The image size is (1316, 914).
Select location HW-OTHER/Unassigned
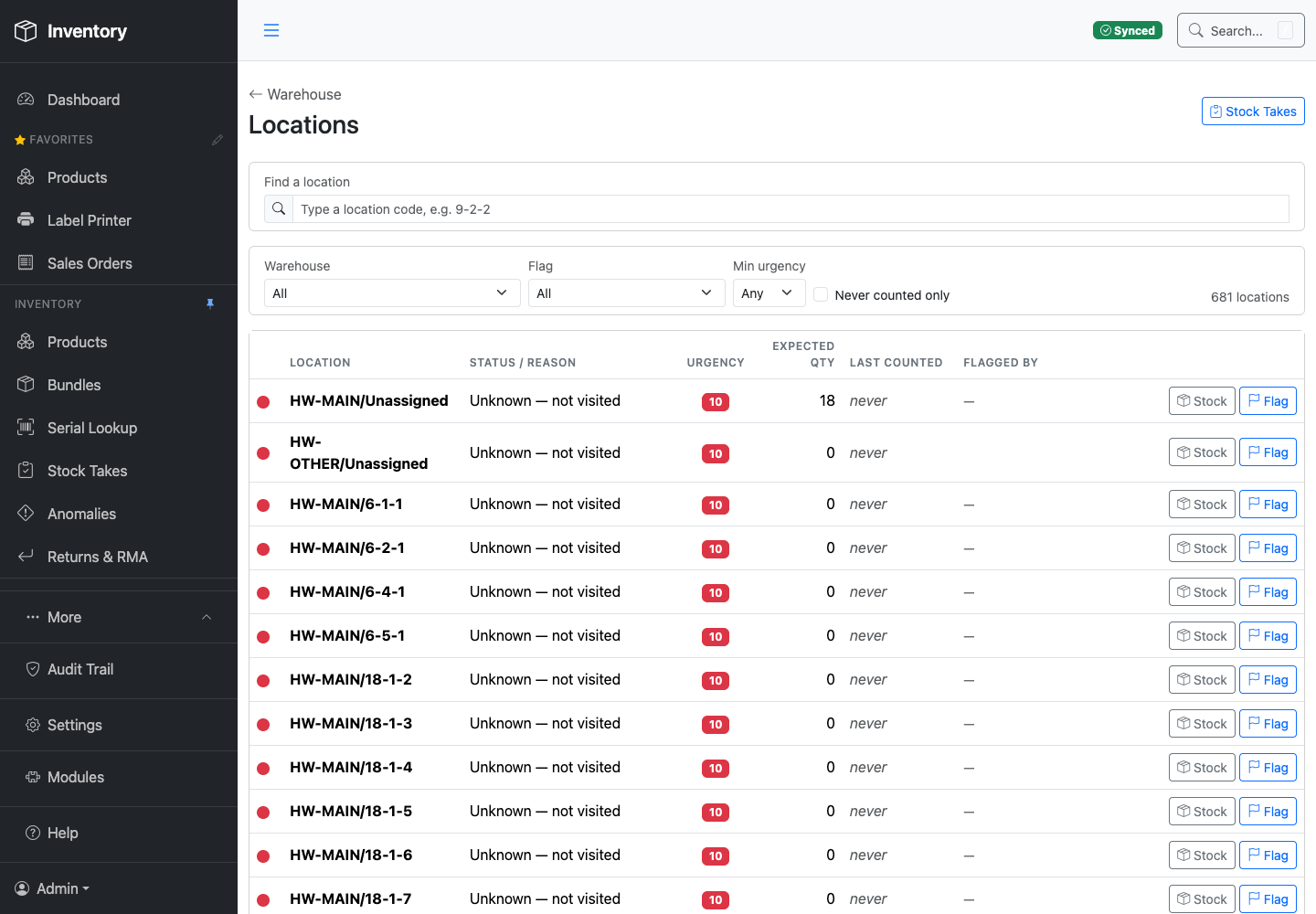click(x=358, y=452)
